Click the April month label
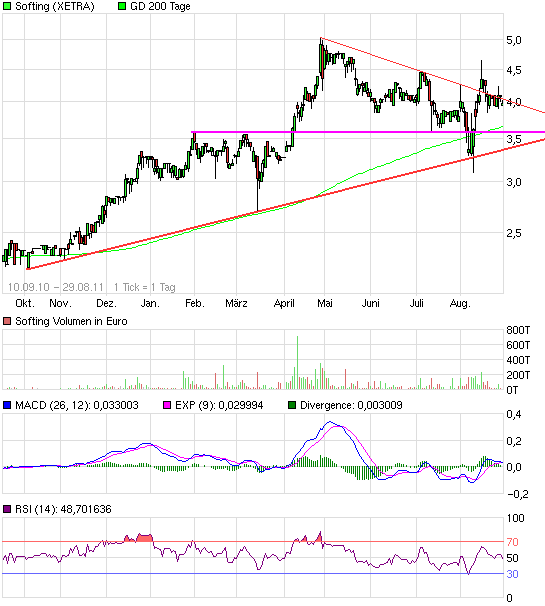The height and width of the screenshot is (606, 545). [x=284, y=303]
